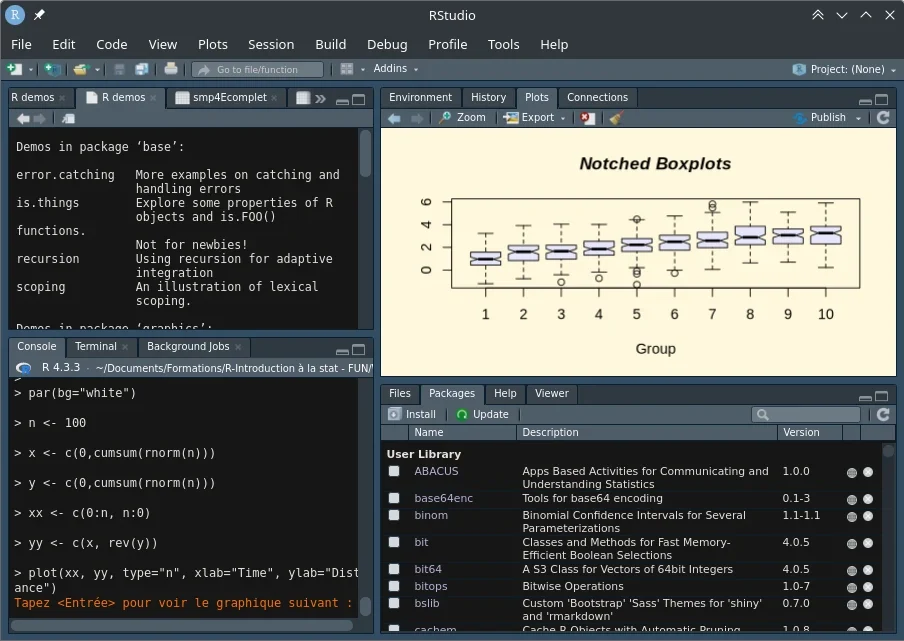
Task: Open a new file with the new document icon
Action: pos(14,68)
